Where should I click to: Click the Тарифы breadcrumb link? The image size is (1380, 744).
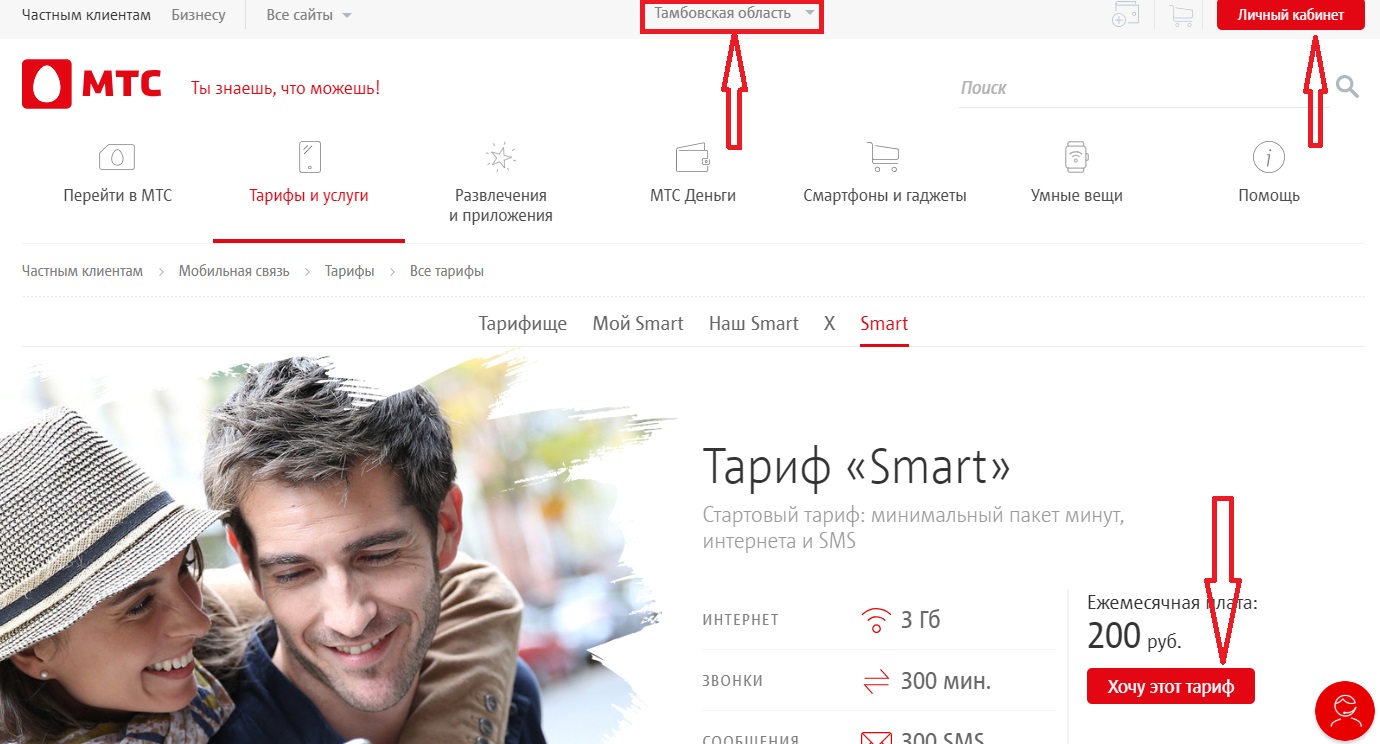pyautogui.click(x=350, y=271)
